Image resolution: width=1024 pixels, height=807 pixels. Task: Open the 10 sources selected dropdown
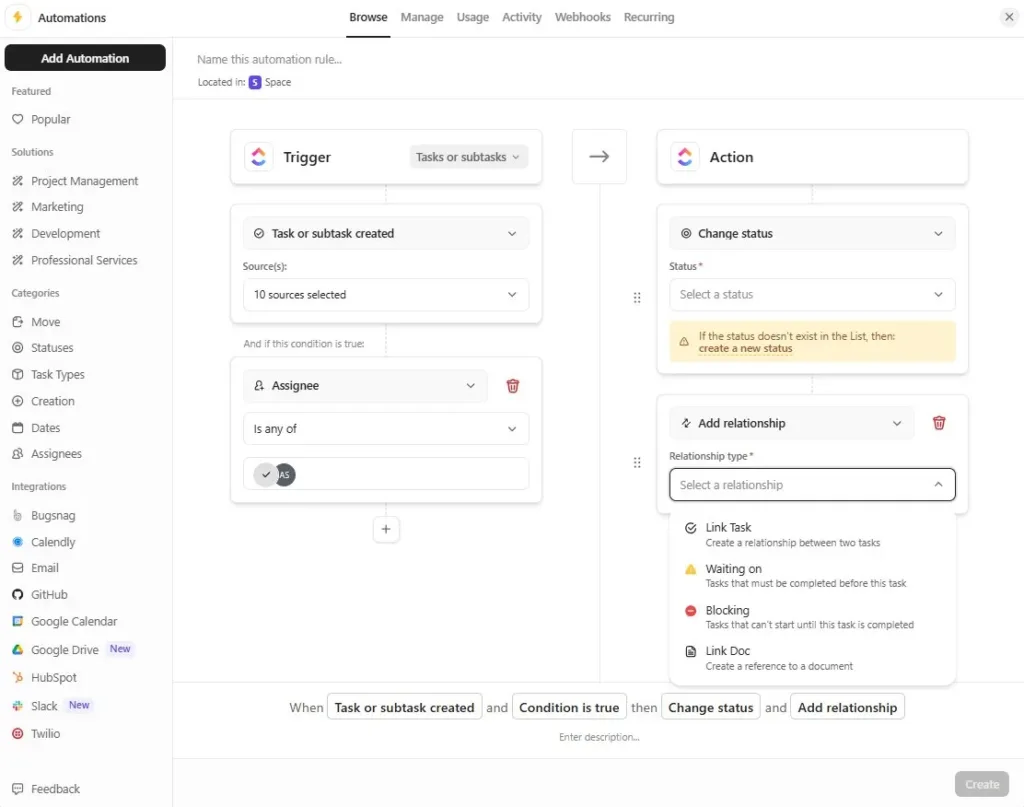386,295
